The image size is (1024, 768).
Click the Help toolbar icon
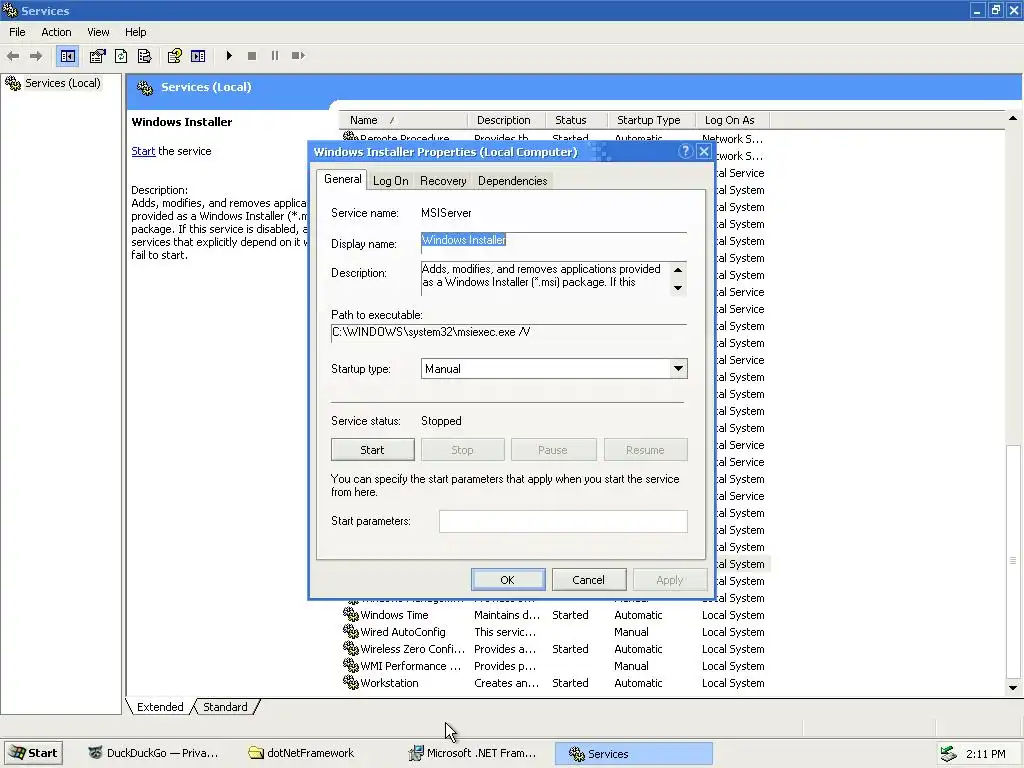pos(174,56)
